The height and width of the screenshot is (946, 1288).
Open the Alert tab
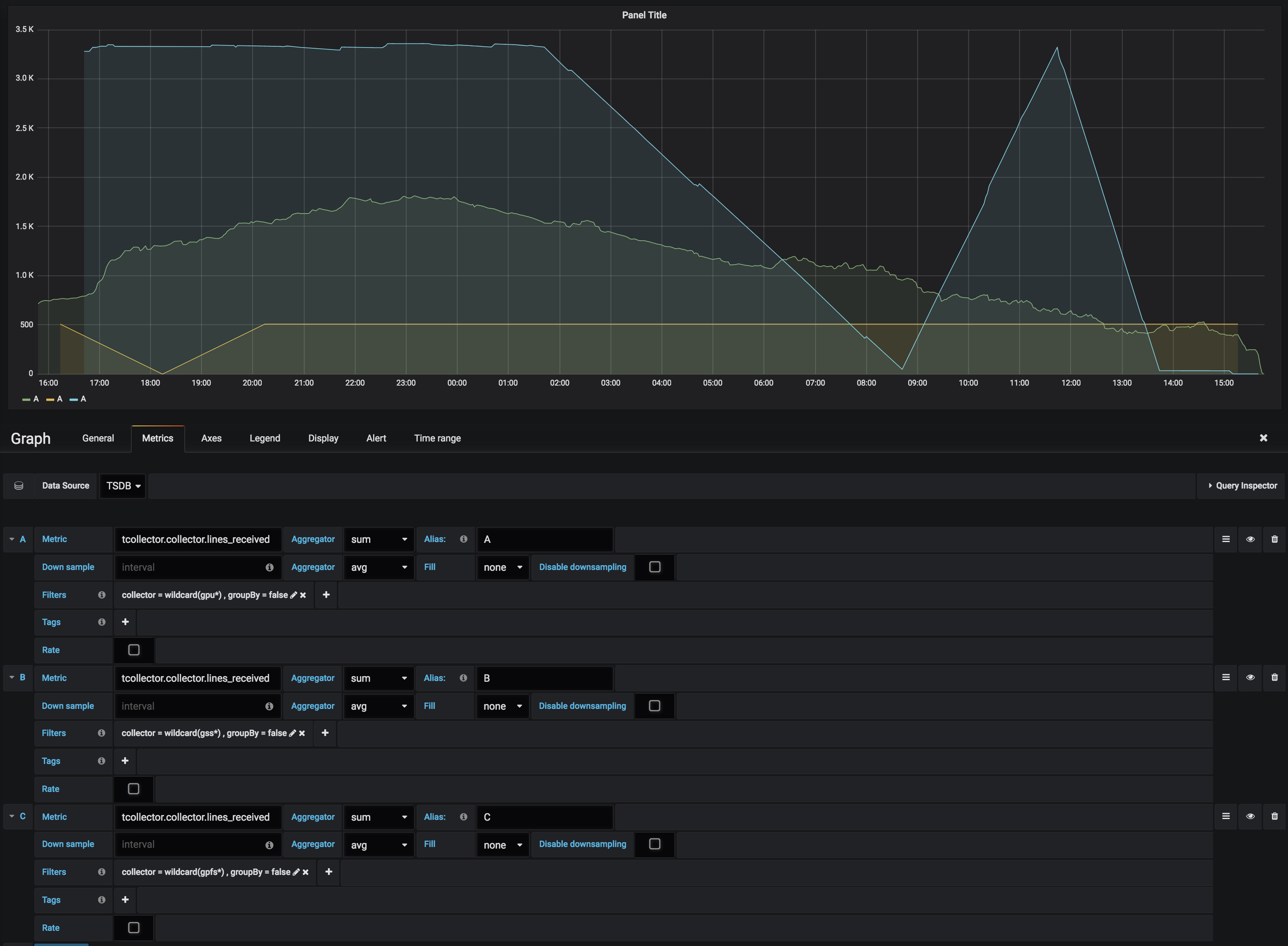[376, 438]
